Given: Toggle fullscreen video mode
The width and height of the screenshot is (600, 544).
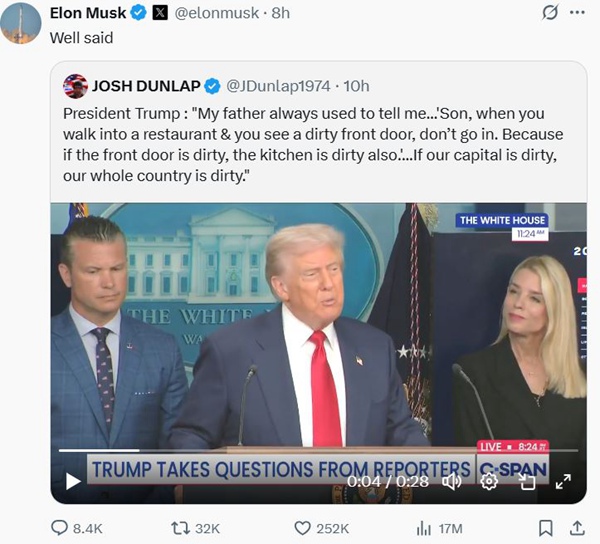Looking at the screenshot, I should (563, 481).
